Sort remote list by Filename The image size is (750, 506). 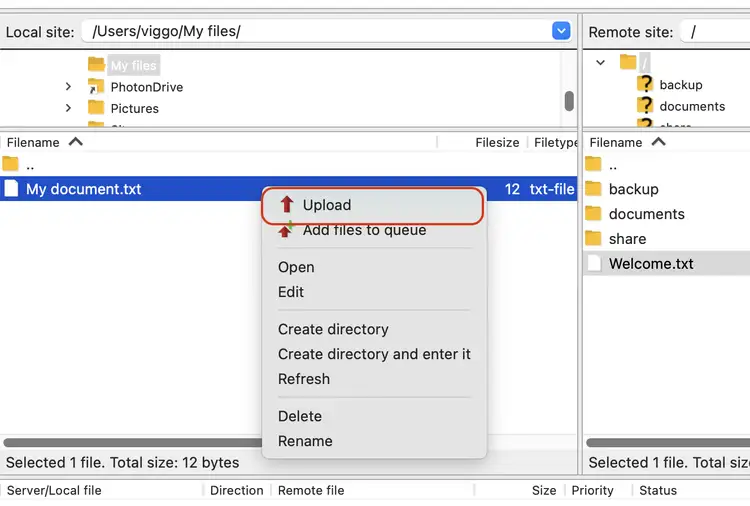666,143
